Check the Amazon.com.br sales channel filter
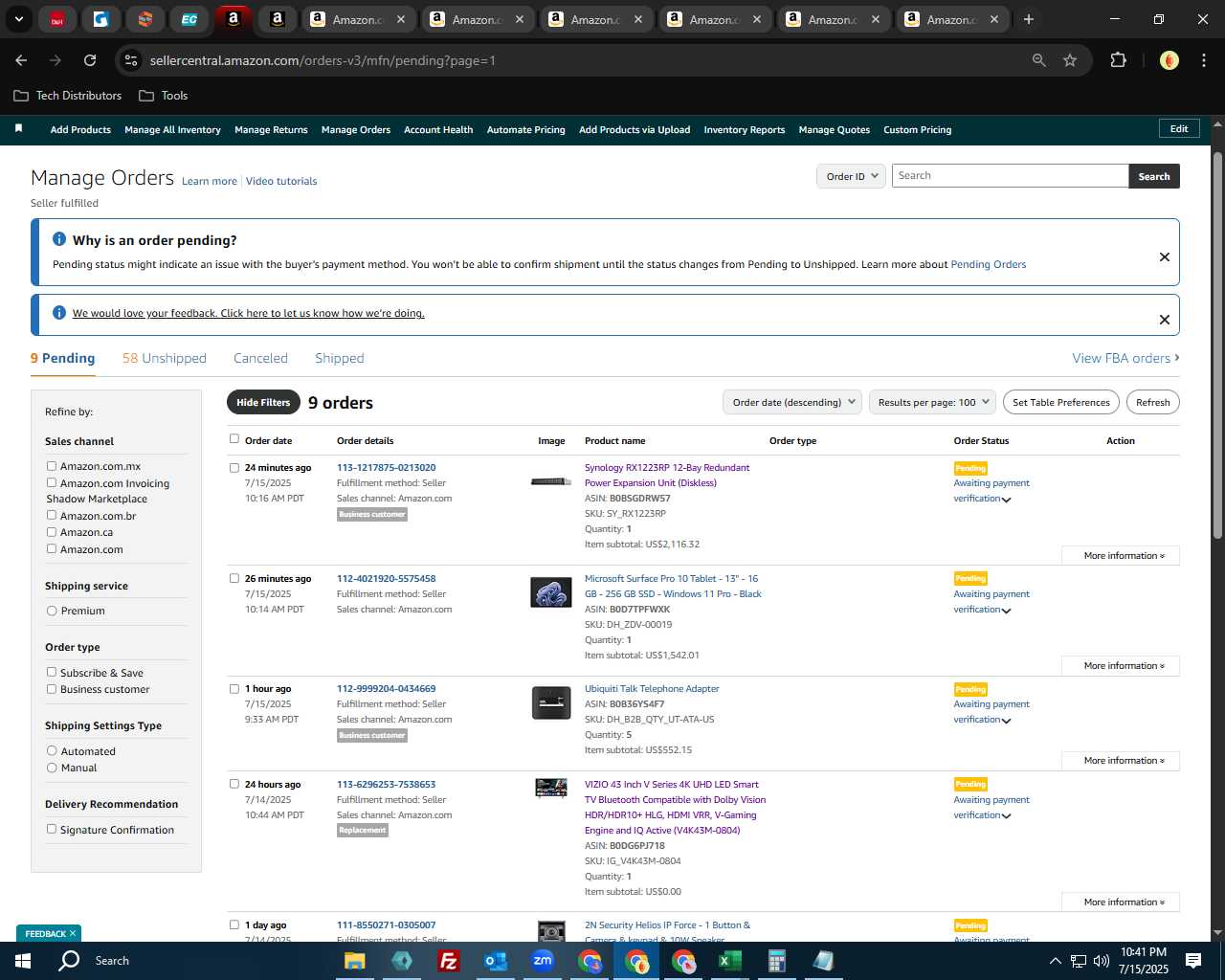 (x=52, y=515)
